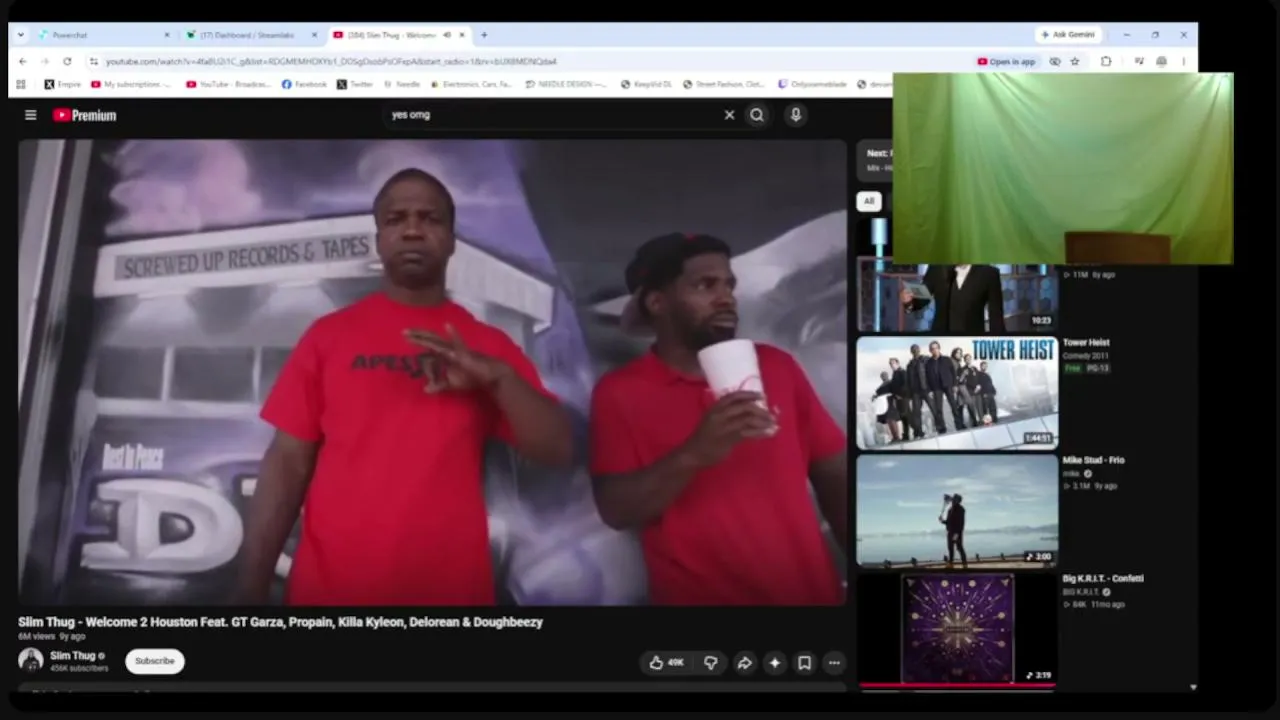Open Slim Thug channel avatar
Viewport: 1280px width, 720px height.
pos(31,660)
